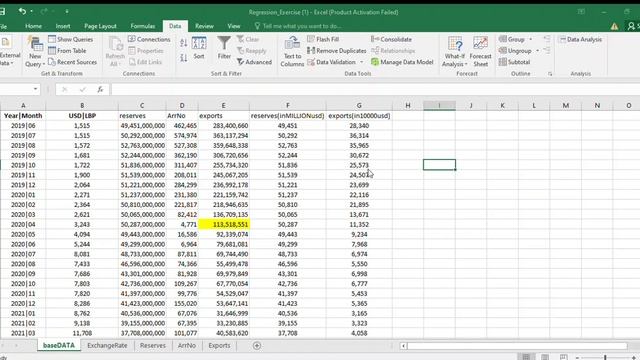Run Flash Fill
Screen dimensions: 640x360
[323, 39]
